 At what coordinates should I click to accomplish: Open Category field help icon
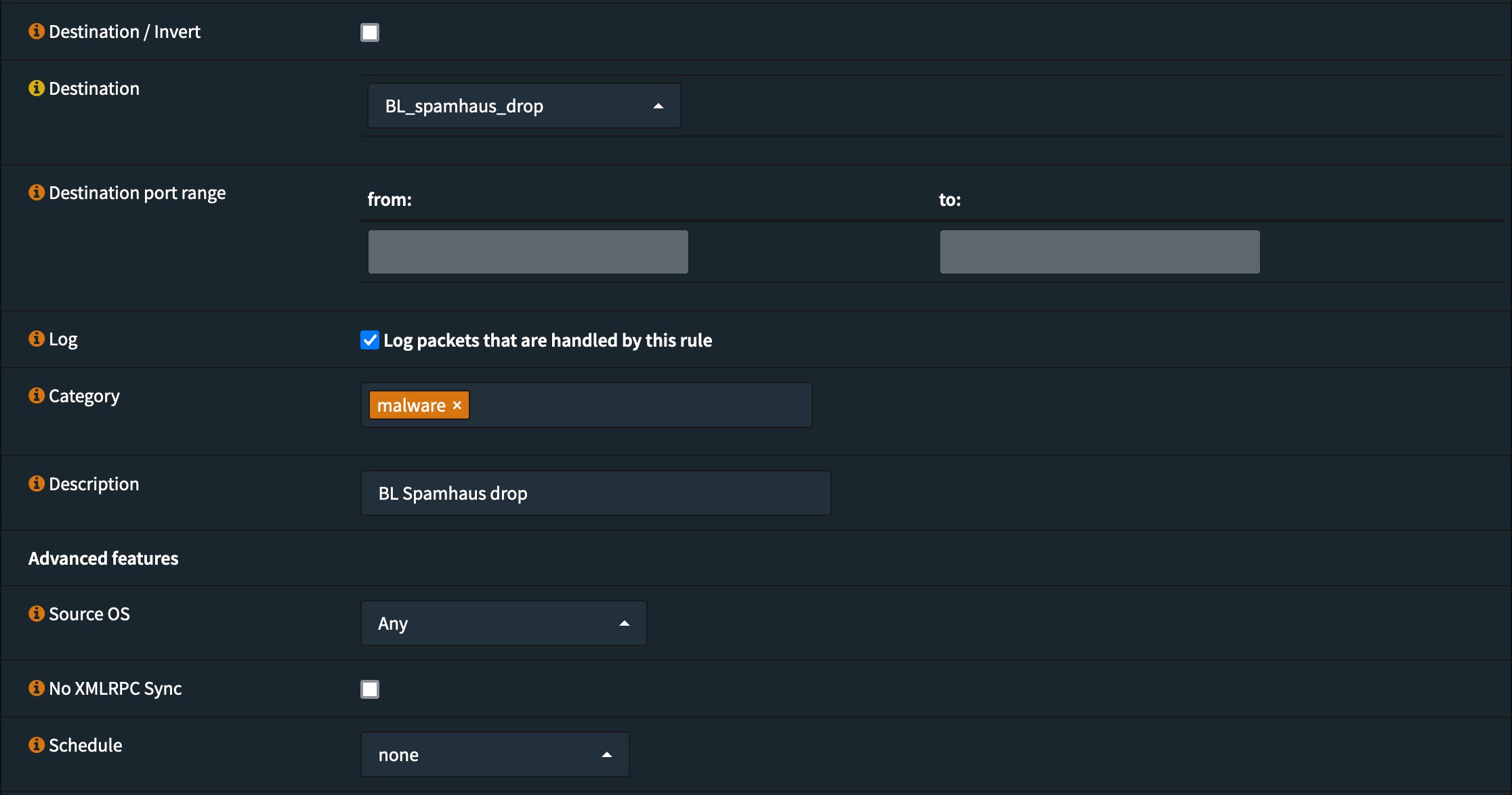click(37, 395)
